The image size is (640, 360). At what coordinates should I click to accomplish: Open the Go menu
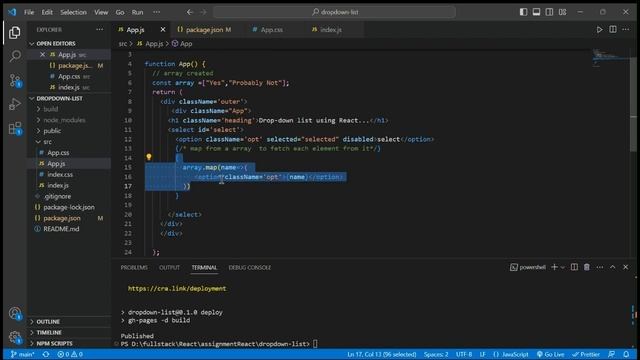(x=120, y=12)
